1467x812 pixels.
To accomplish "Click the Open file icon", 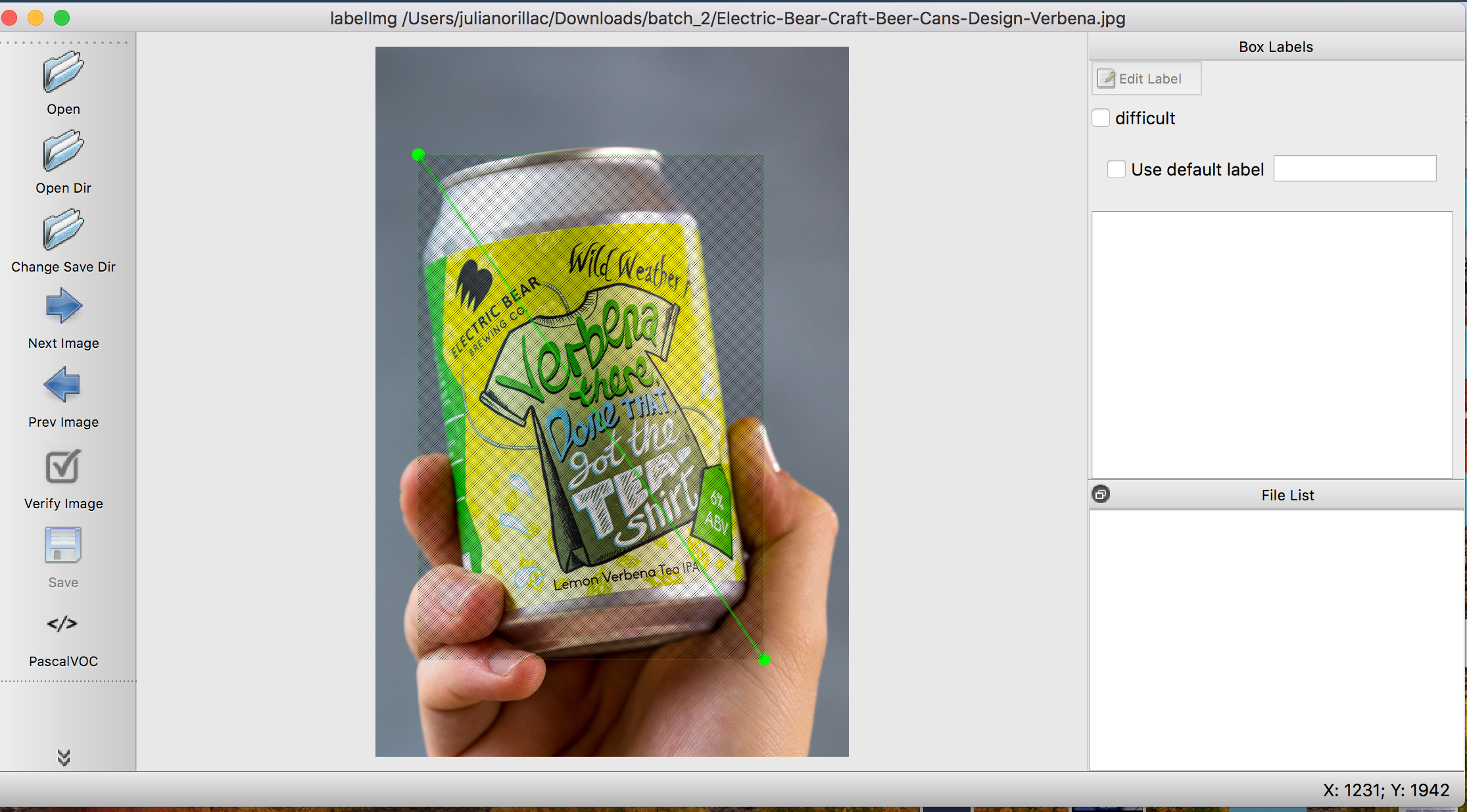I will [63, 73].
